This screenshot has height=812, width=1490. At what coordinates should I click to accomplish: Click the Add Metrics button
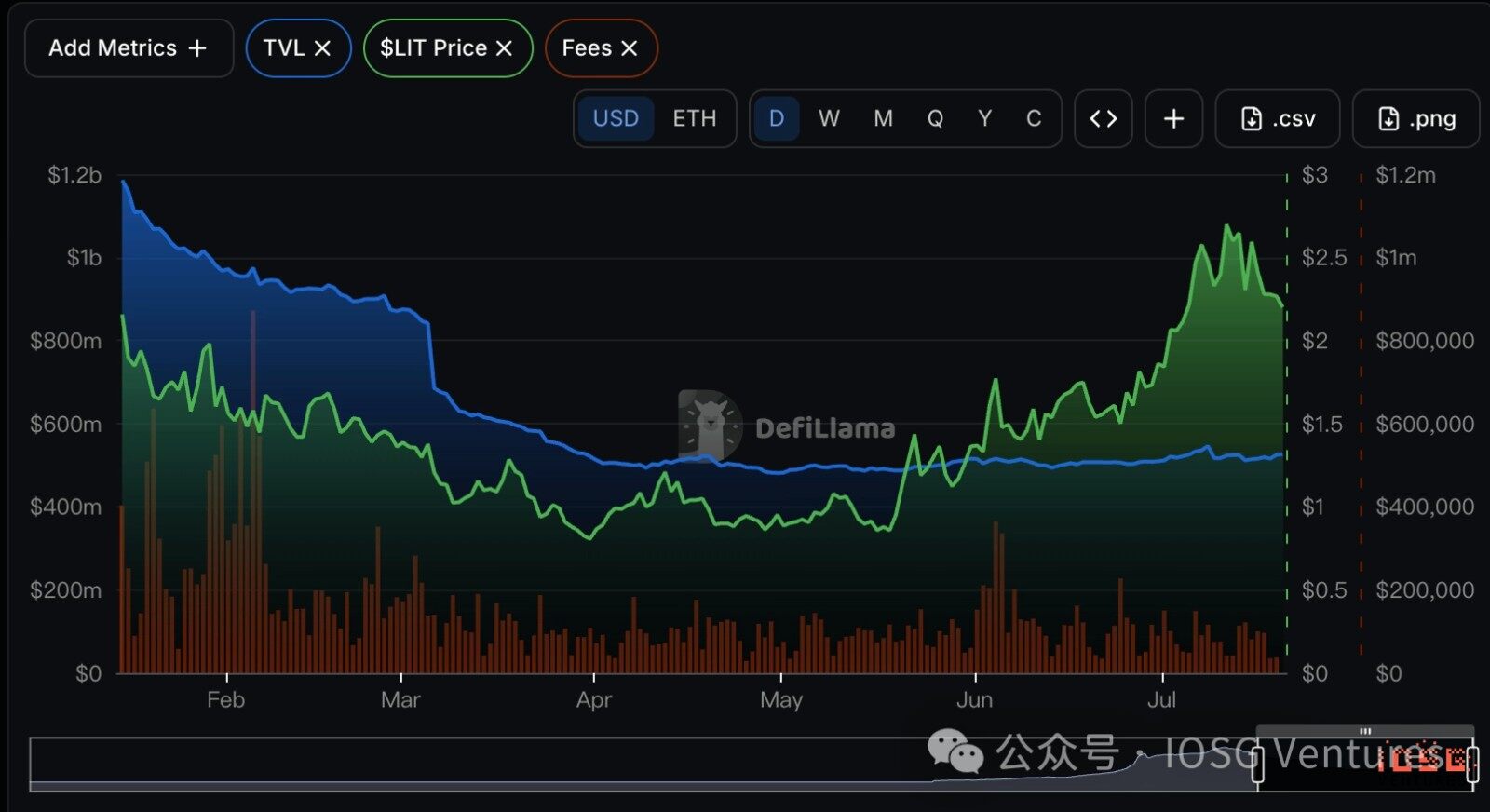click(x=129, y=48)
